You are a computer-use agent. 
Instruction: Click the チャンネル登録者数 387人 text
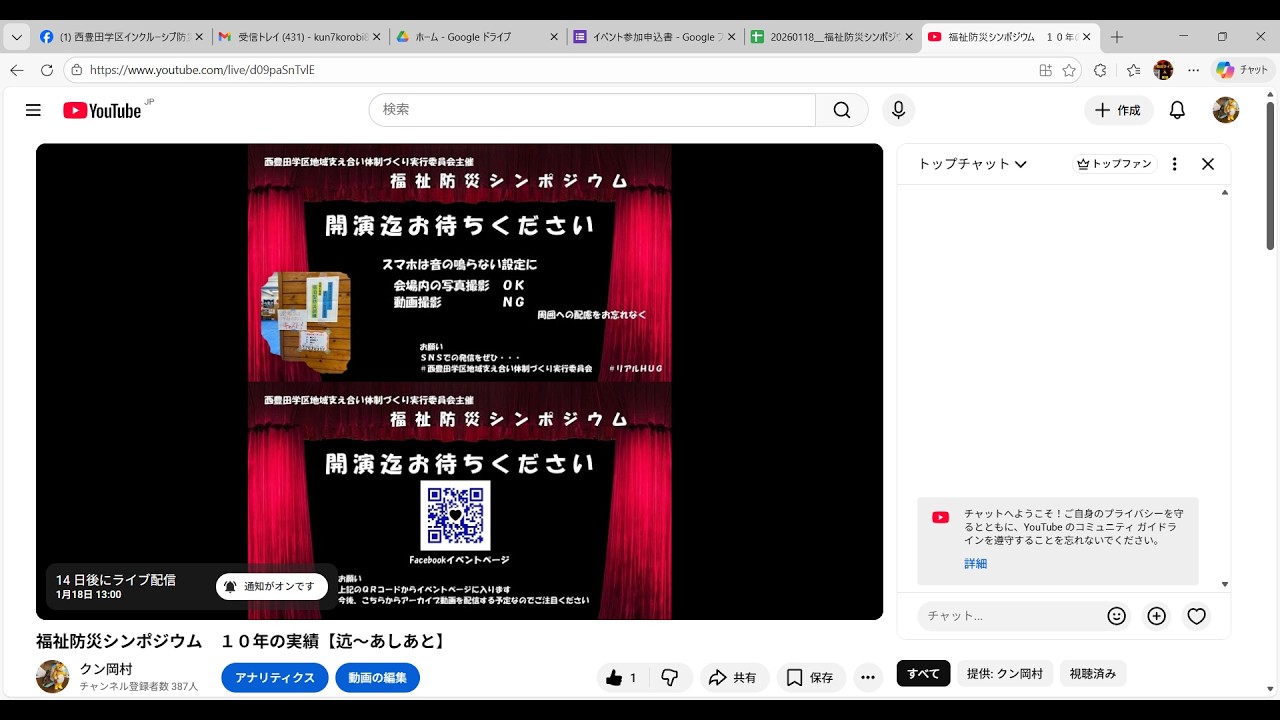click(139, 687)
